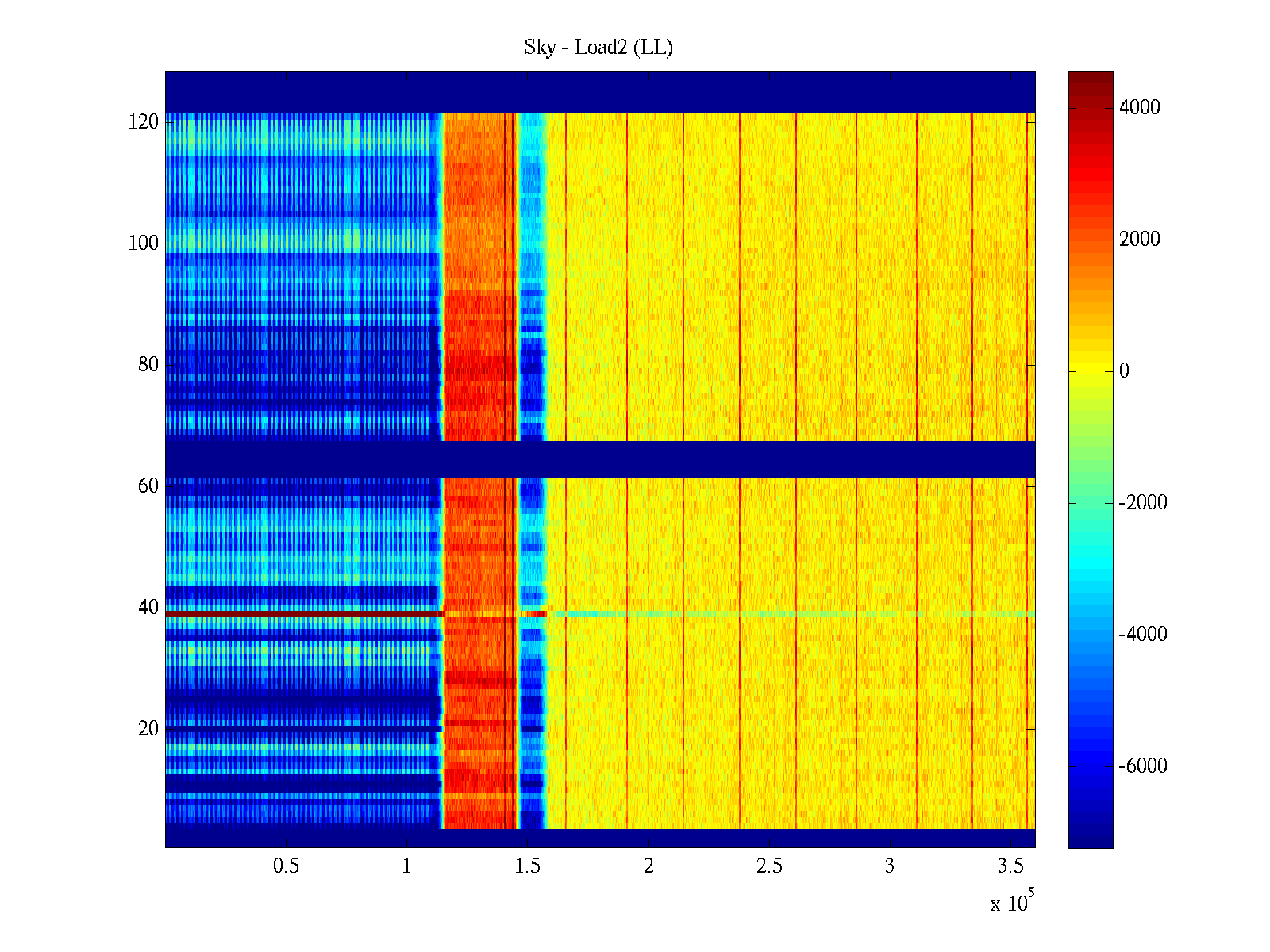Click the y-axis tick label 100
1270x952 pixels.
(x=144, y=244)
